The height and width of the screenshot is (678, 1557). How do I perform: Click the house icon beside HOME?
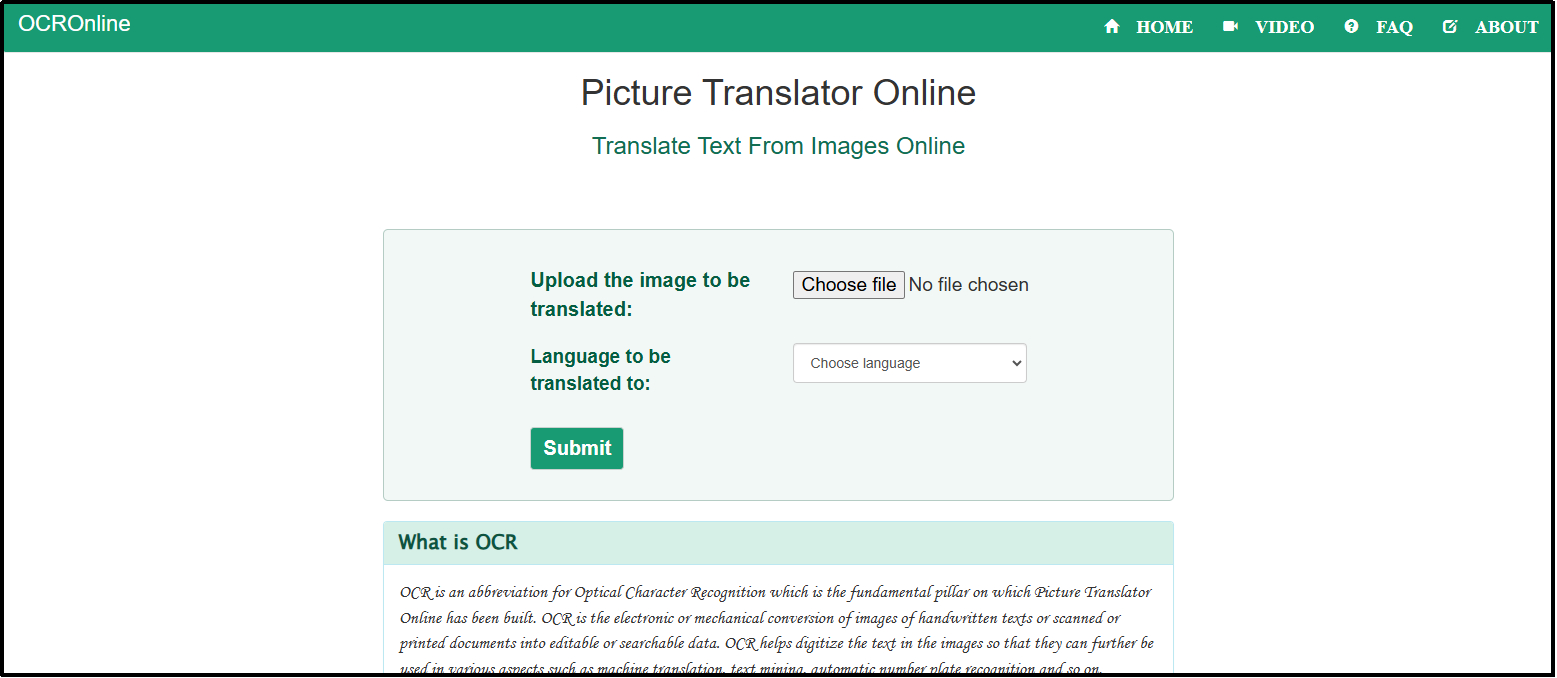tap(1111, 27)
